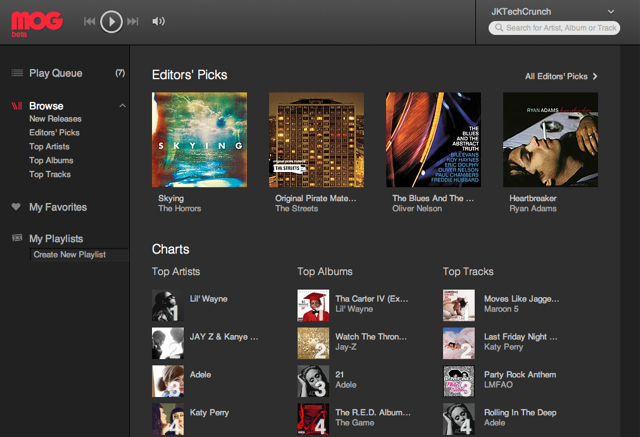Click Katy Perry's artist thumbnail ranked 4

168,419
